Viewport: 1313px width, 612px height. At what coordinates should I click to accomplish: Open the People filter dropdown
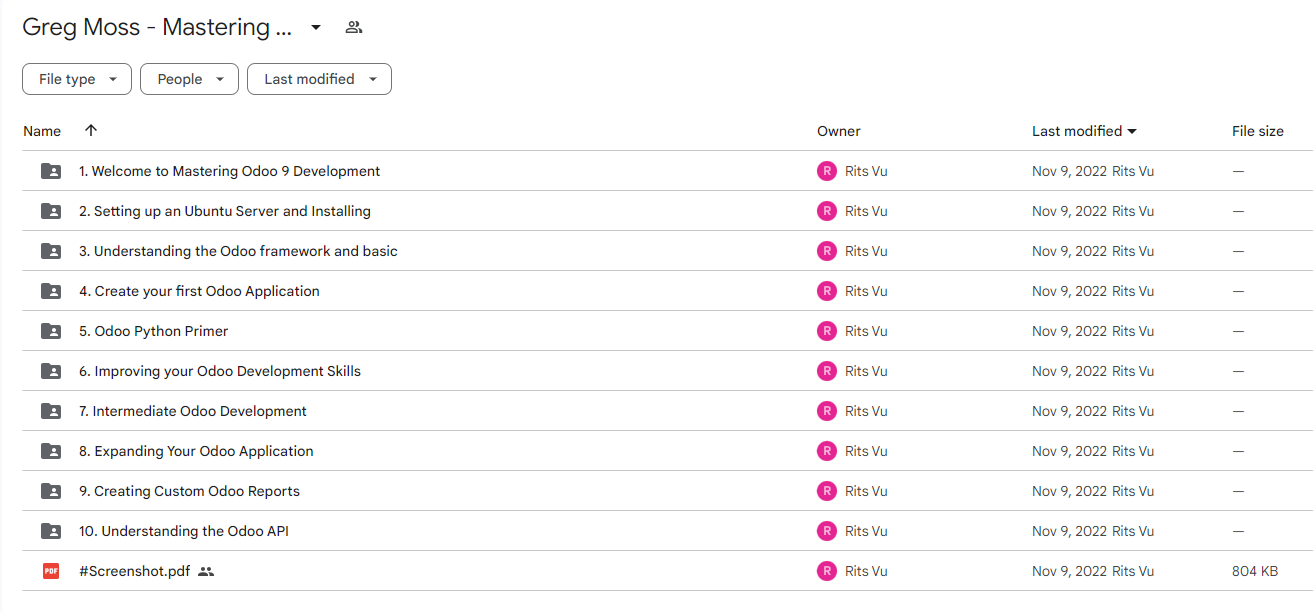pos(189,79)
